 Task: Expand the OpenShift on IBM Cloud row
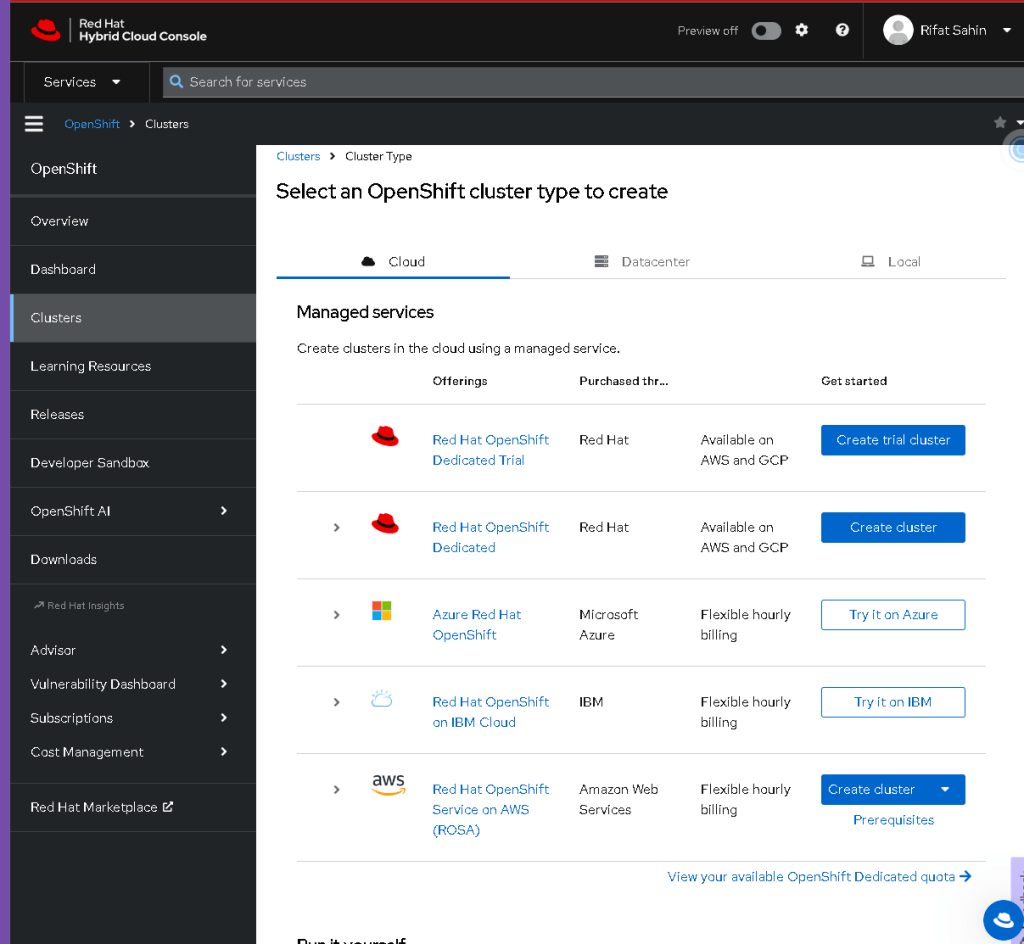[x=336, y=702]
